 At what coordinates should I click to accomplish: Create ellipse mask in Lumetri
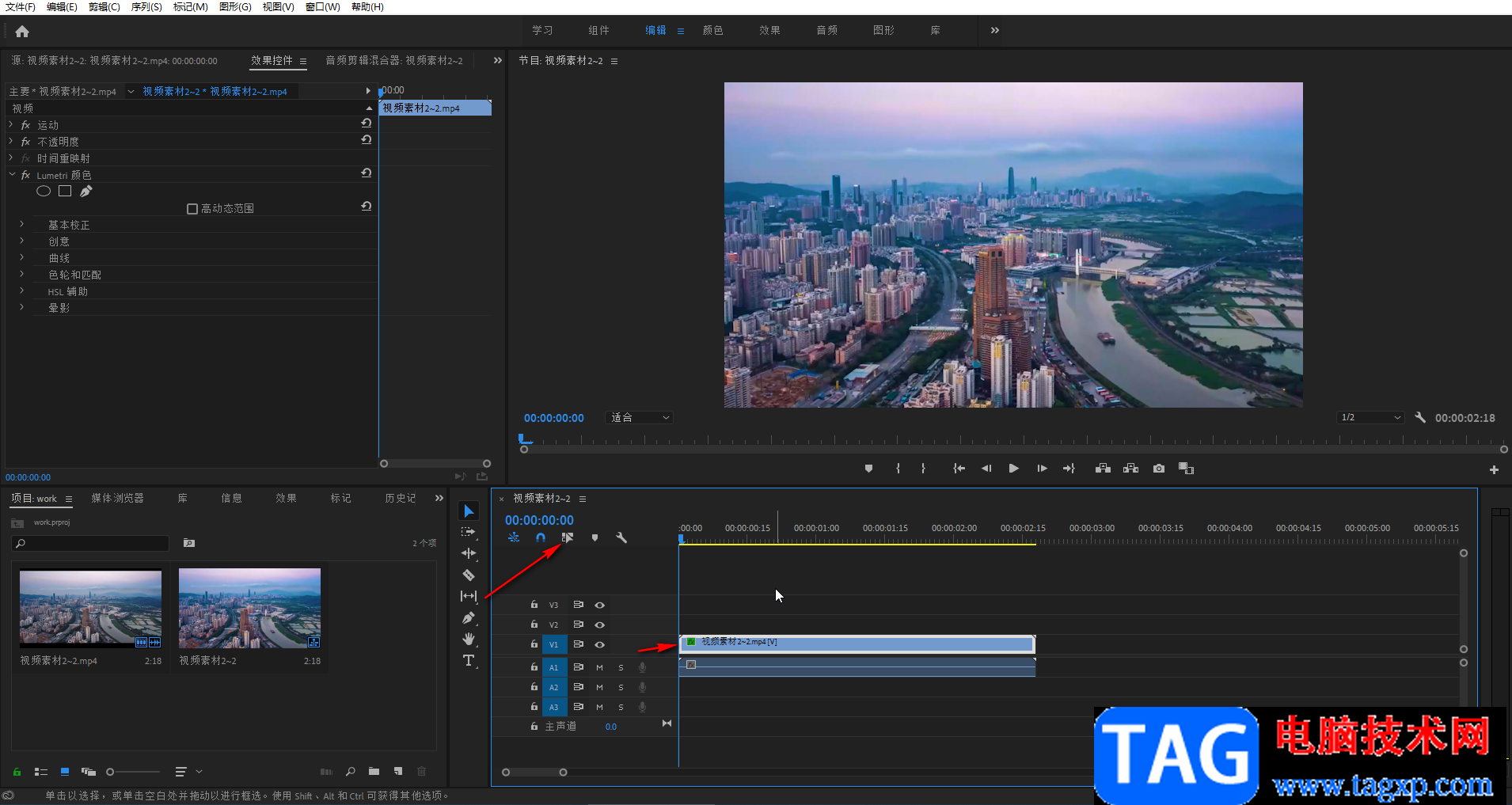44,191
